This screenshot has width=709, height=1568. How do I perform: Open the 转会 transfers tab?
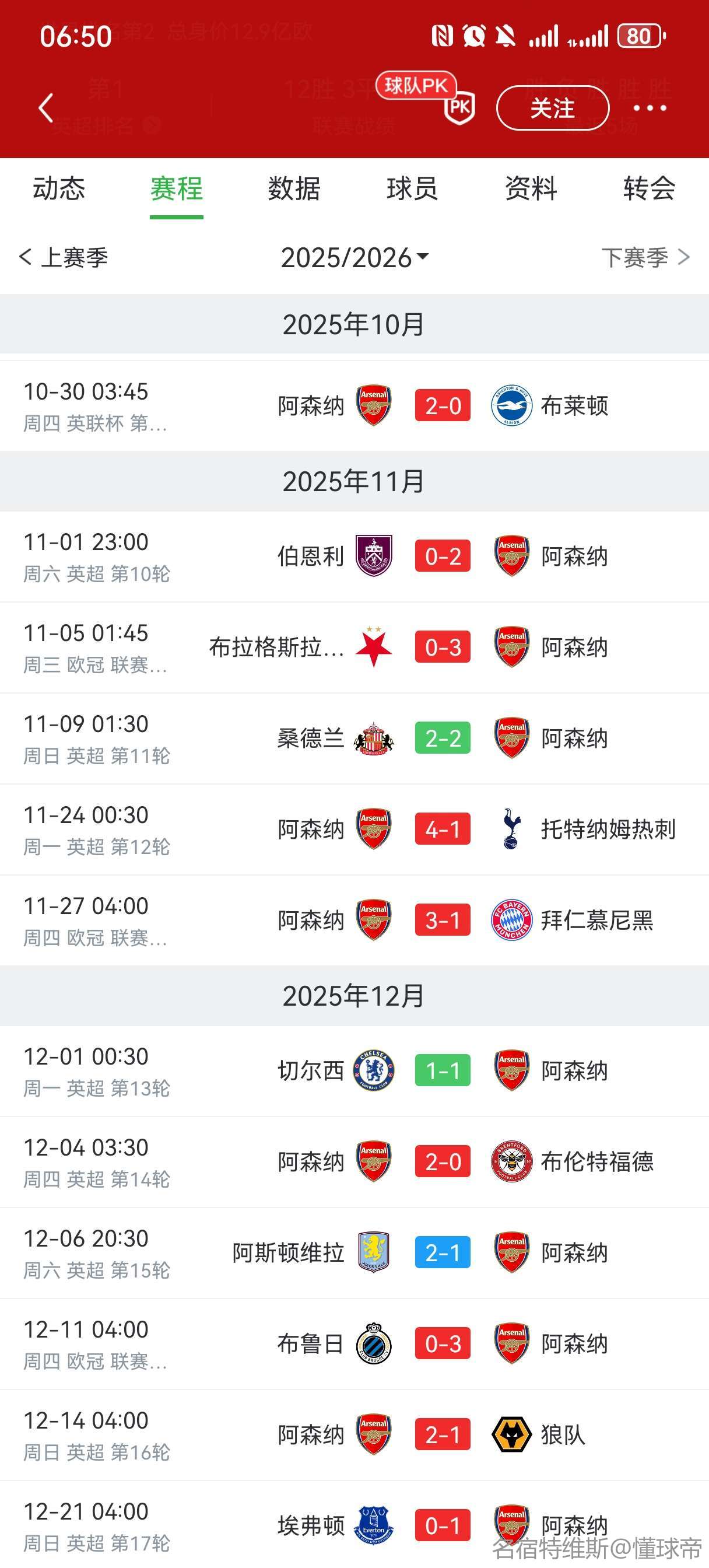coord(649,188)
